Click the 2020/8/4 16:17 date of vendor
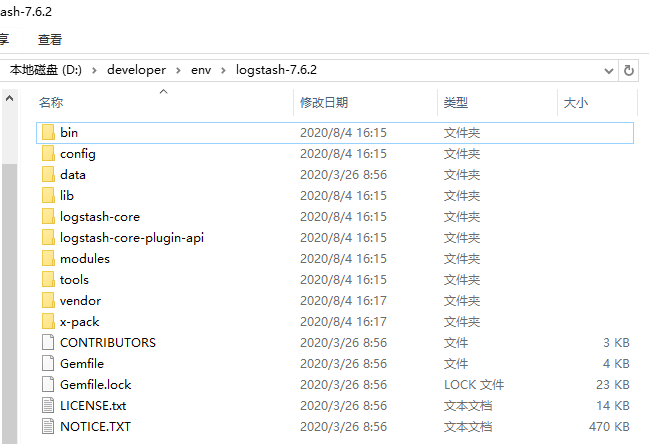This screenshot has width=649, height=444. [344, 301]
